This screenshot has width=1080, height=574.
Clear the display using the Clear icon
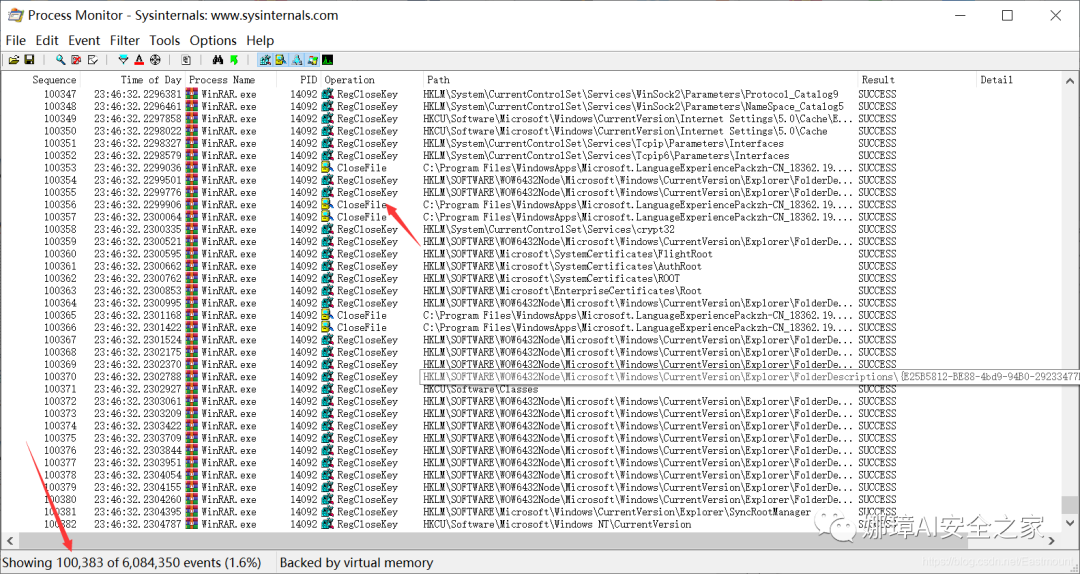point(92,60)
